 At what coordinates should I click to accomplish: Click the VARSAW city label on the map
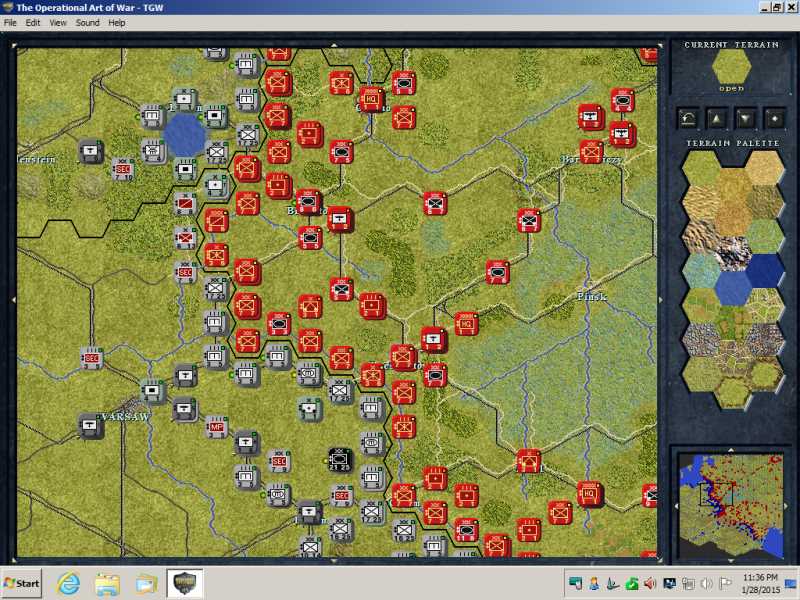click(126, 416)
